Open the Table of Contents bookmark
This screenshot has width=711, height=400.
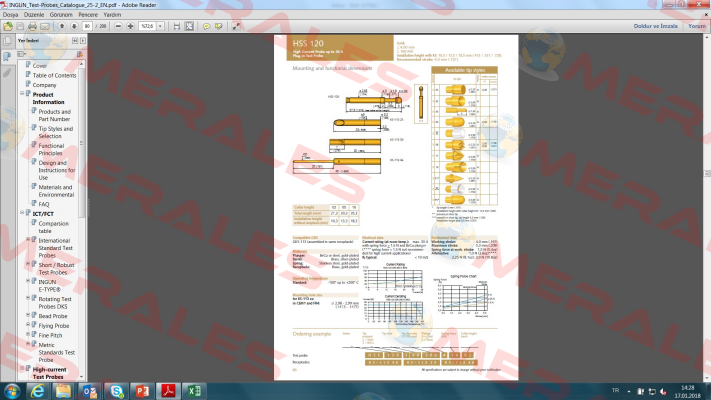(54, 75)
